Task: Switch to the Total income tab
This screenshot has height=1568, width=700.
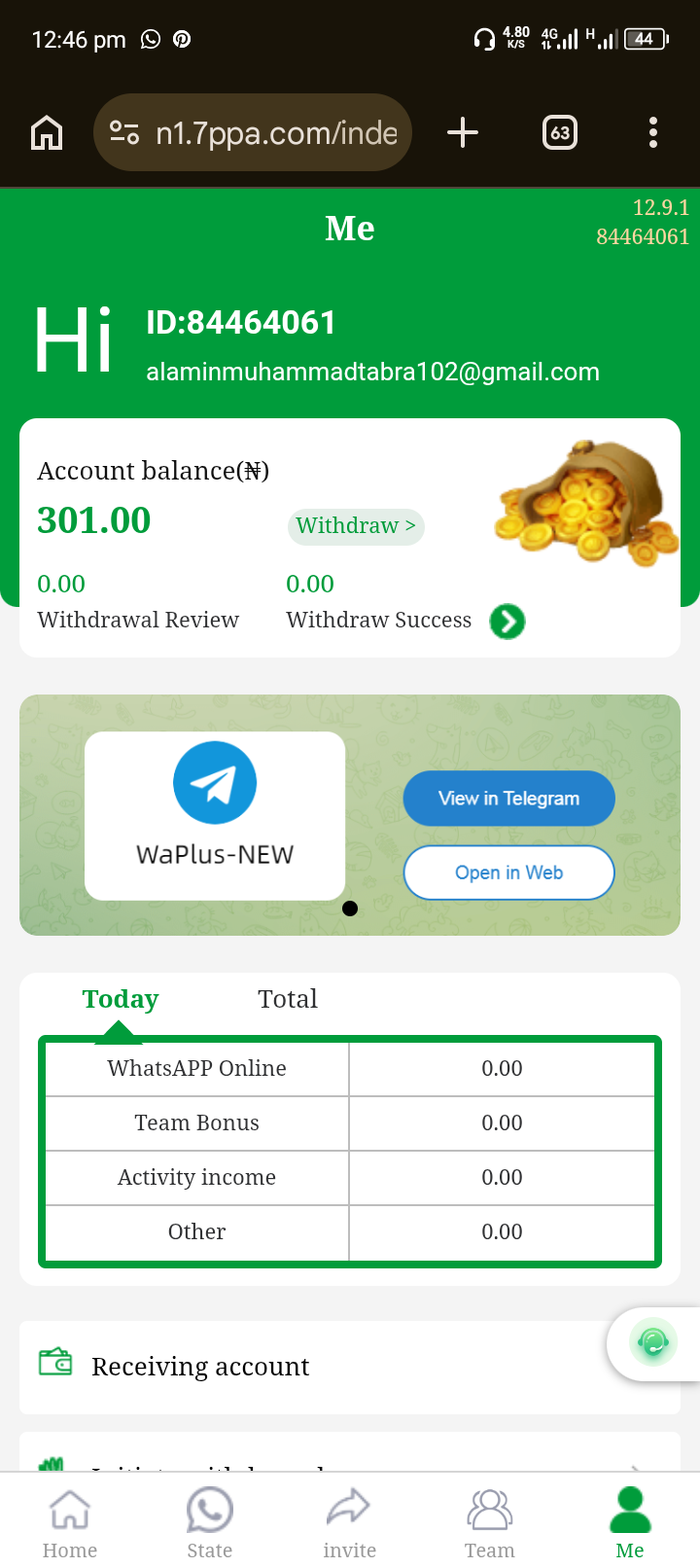Action: pyautogui.click(x=288, y=999)
